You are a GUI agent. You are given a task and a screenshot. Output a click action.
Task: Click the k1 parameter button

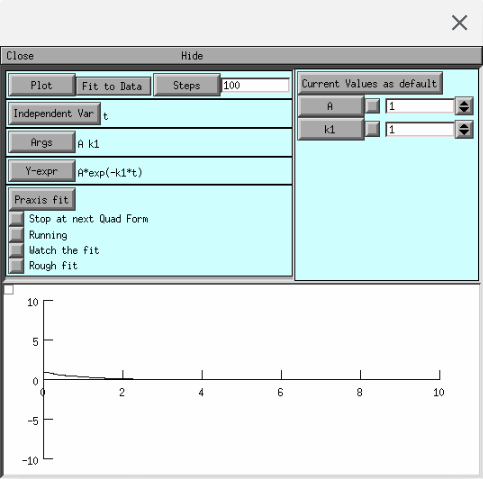(x=330, y=129)
